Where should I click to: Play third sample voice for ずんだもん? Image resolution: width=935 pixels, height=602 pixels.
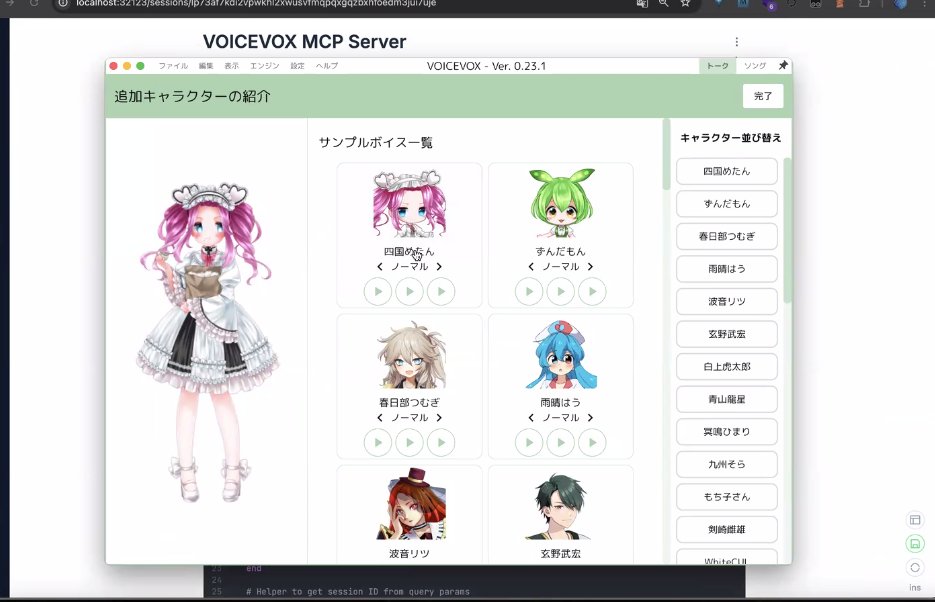(593, 291)
